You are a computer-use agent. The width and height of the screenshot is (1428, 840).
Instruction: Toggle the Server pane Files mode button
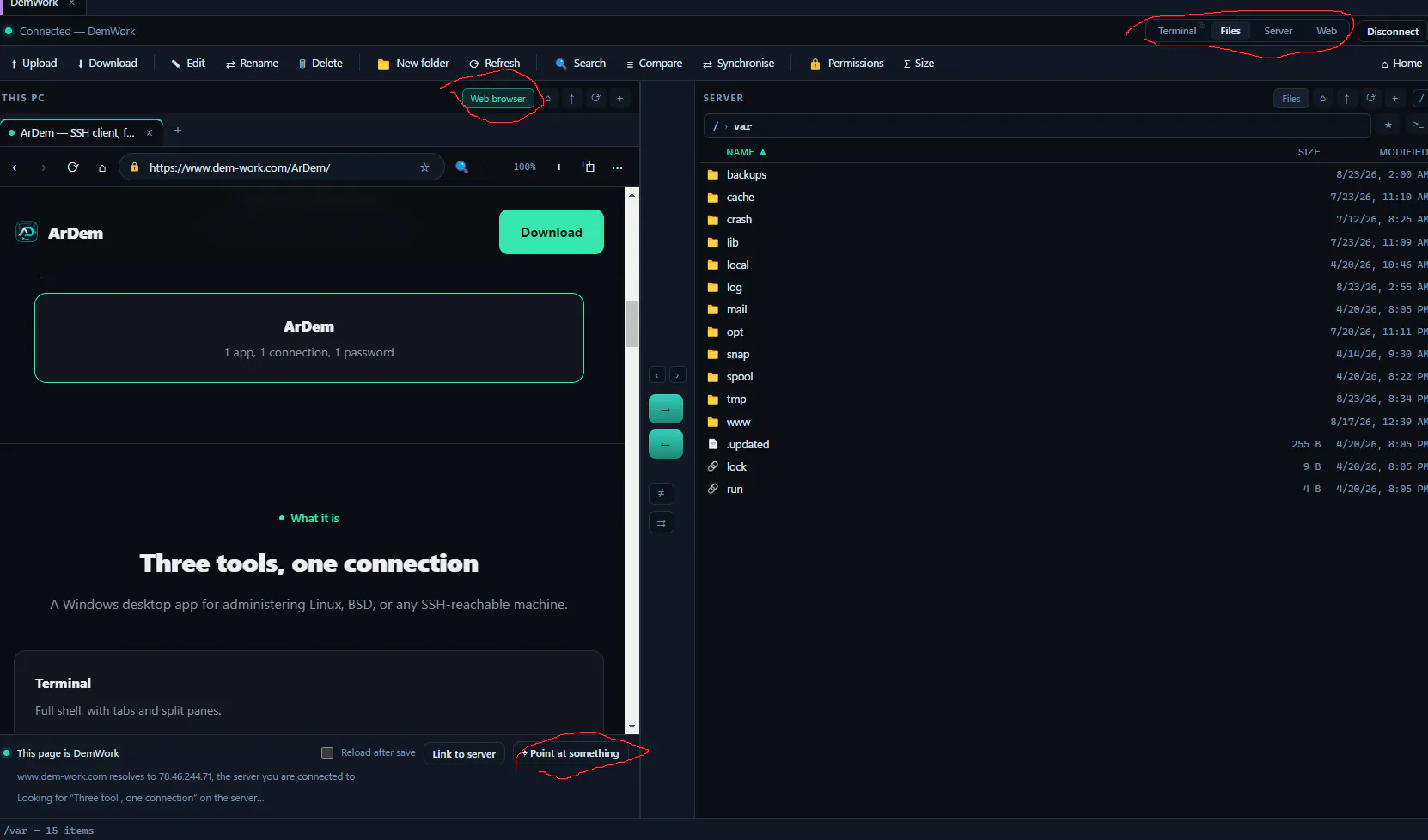click(x=1291, y=99)
